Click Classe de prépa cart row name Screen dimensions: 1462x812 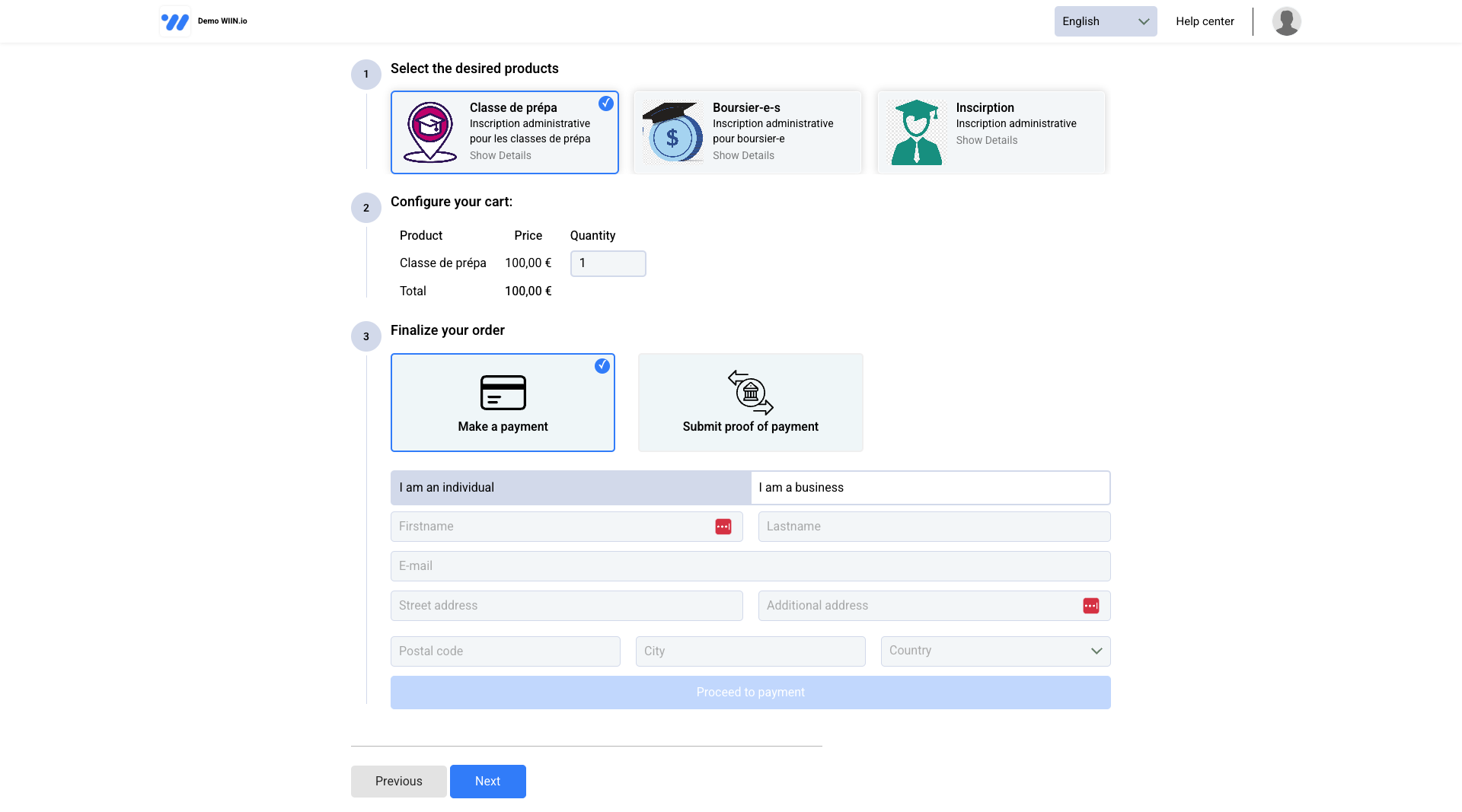442,263
